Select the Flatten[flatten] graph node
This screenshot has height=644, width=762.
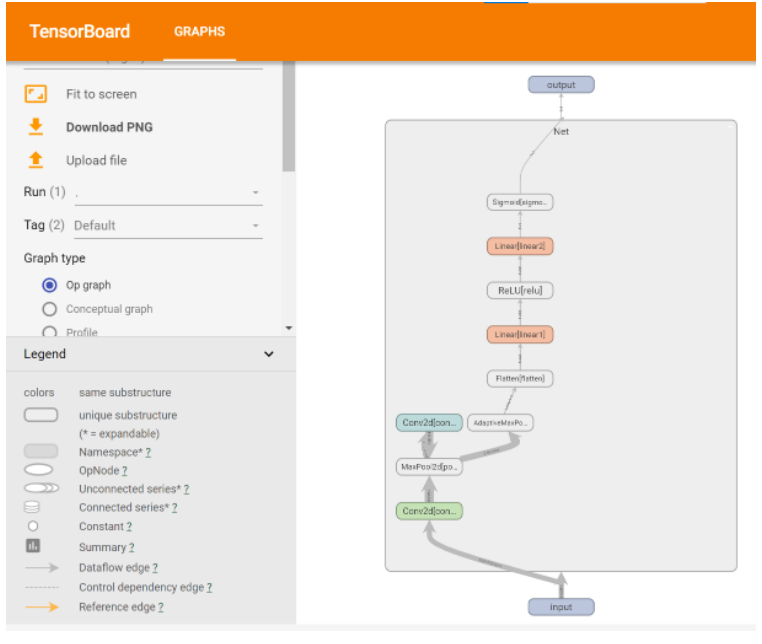click(x=520, y=379)
